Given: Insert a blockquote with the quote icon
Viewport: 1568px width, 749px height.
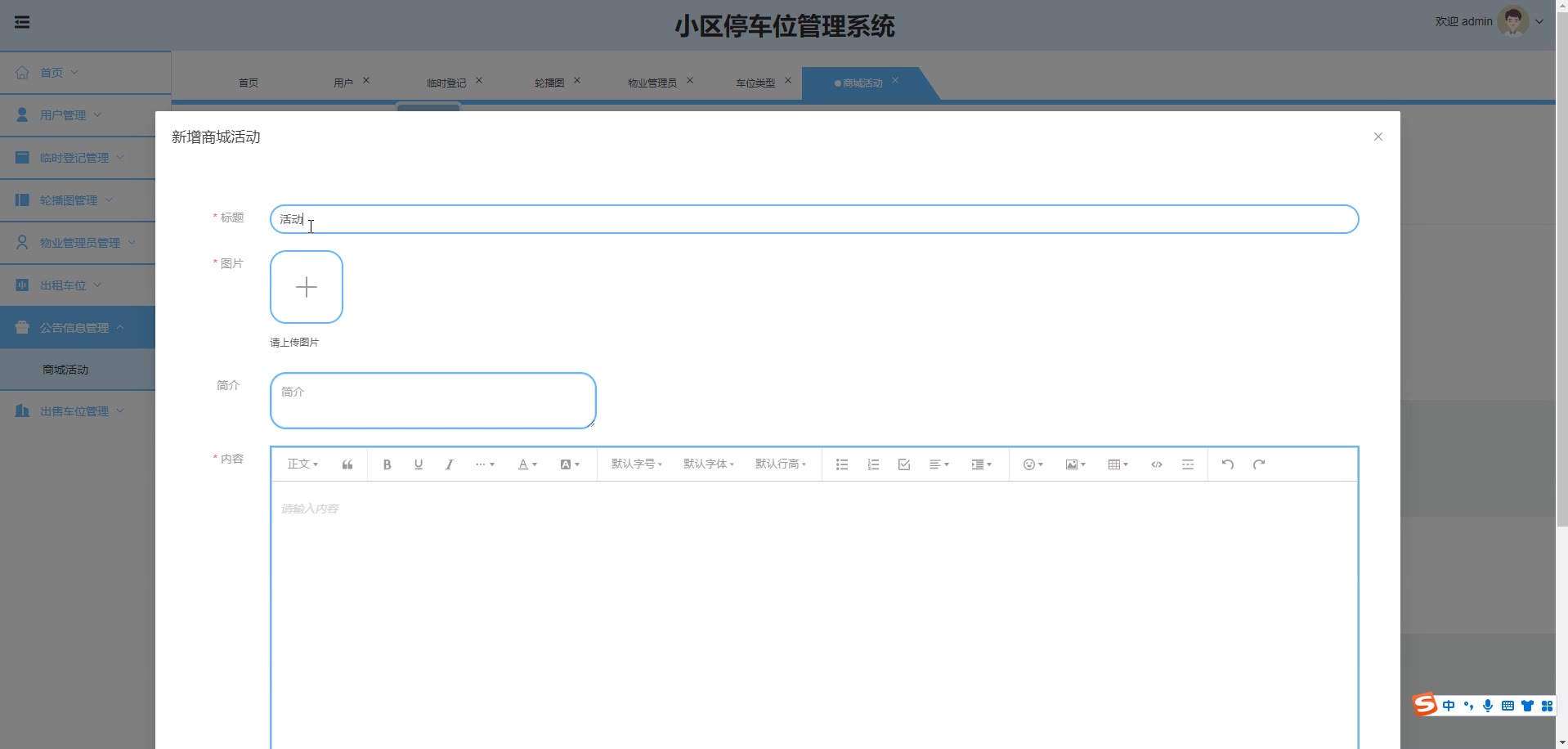Looking at the screenshot, I should pyautogui.click(x=347, y=464).
